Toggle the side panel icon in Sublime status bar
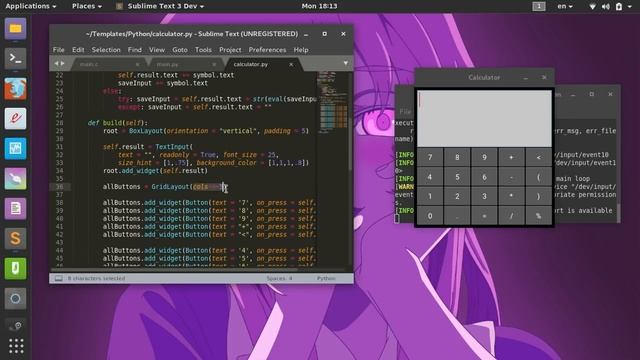The image size is (640, 360). click(x=59, y=278)
